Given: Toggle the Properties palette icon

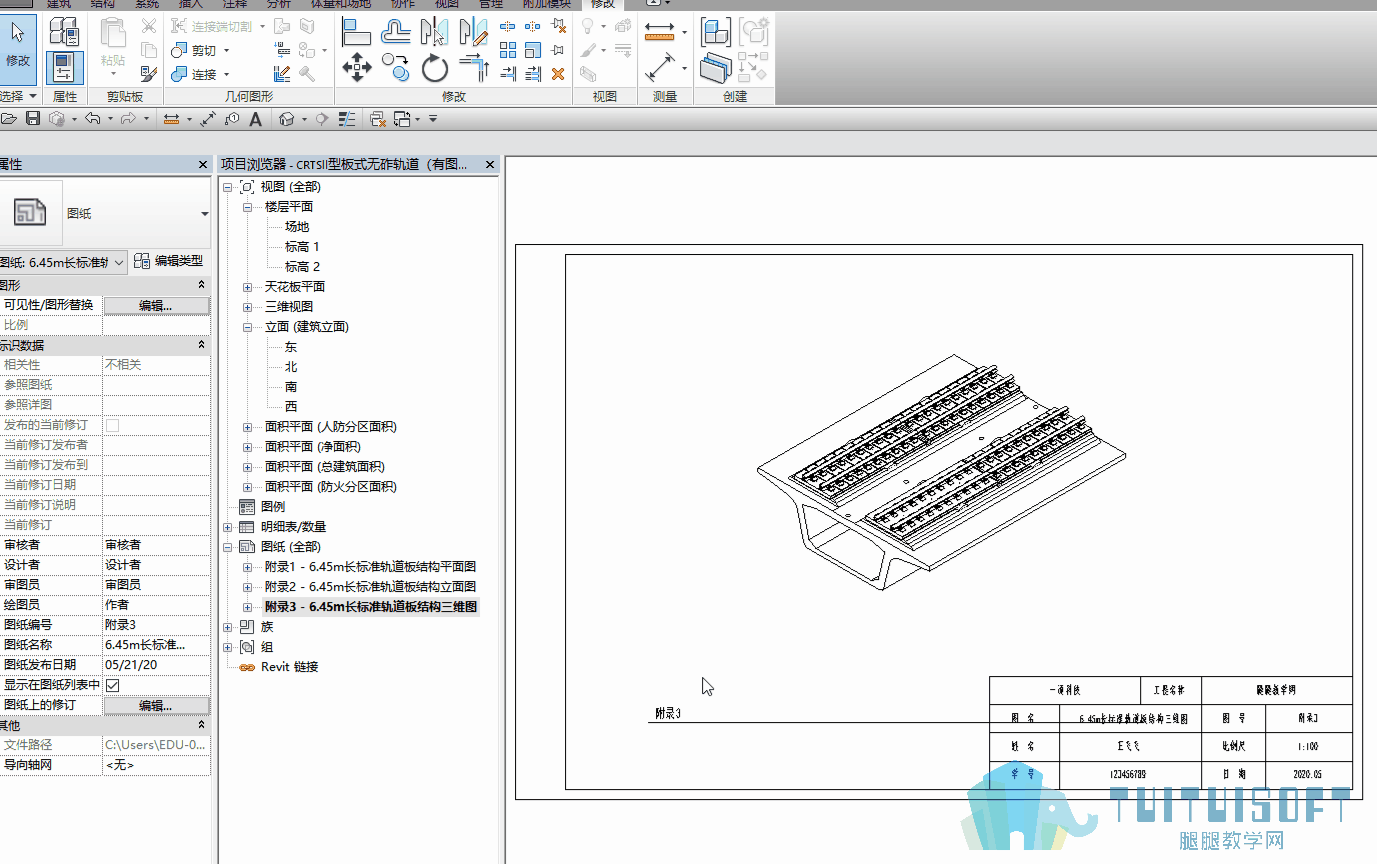Looking at the screenshot, I should 64,68.
